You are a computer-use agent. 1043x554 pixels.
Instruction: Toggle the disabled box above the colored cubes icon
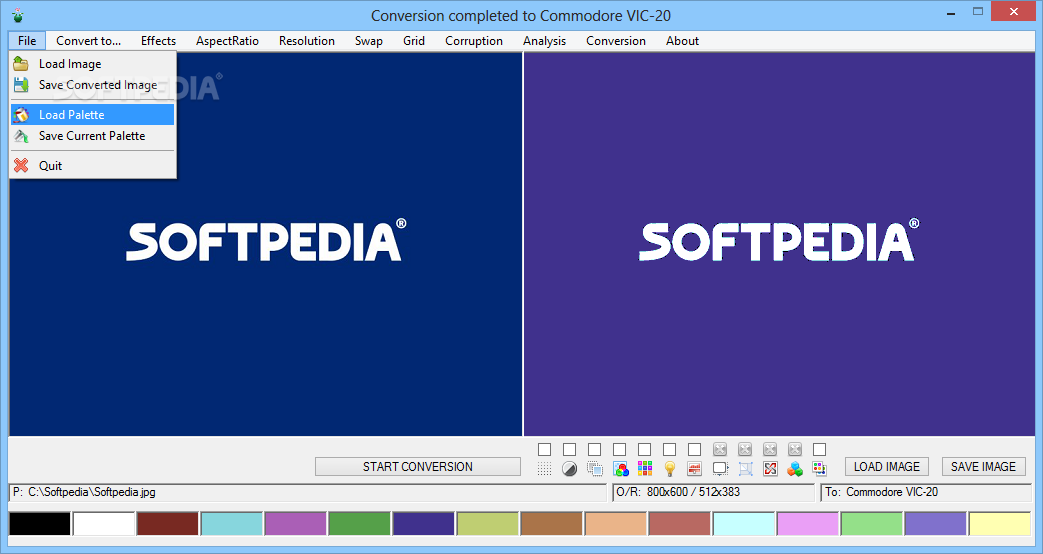tap(795, 450)
